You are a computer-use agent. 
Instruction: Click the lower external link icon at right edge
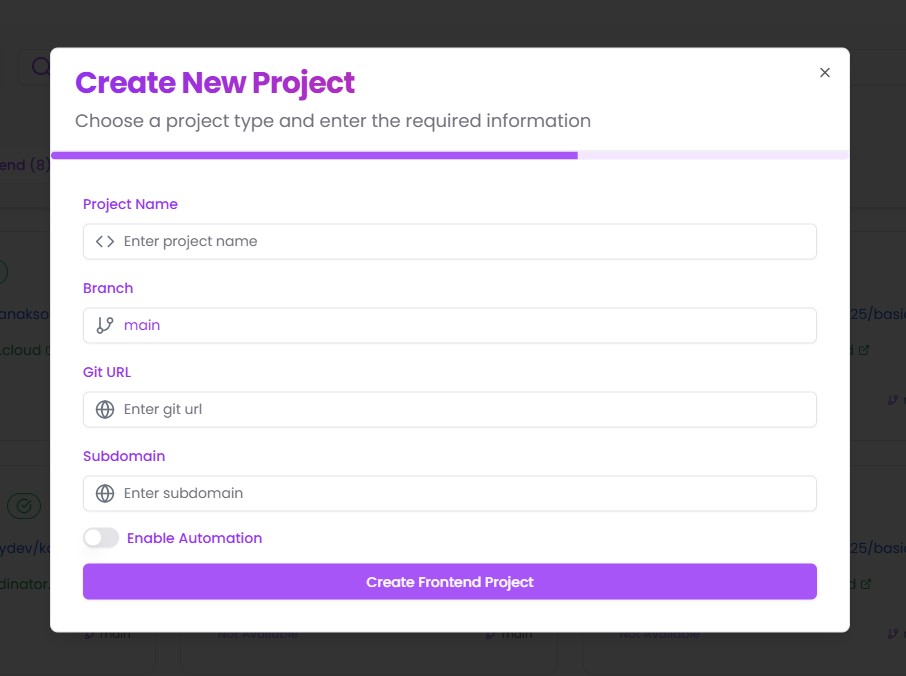click(866, 584)
